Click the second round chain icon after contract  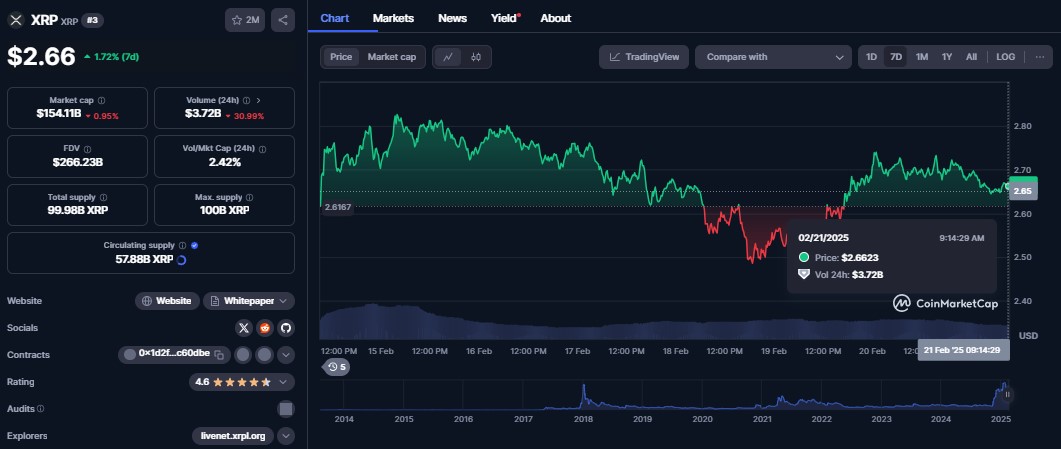[x=264, y=355]
